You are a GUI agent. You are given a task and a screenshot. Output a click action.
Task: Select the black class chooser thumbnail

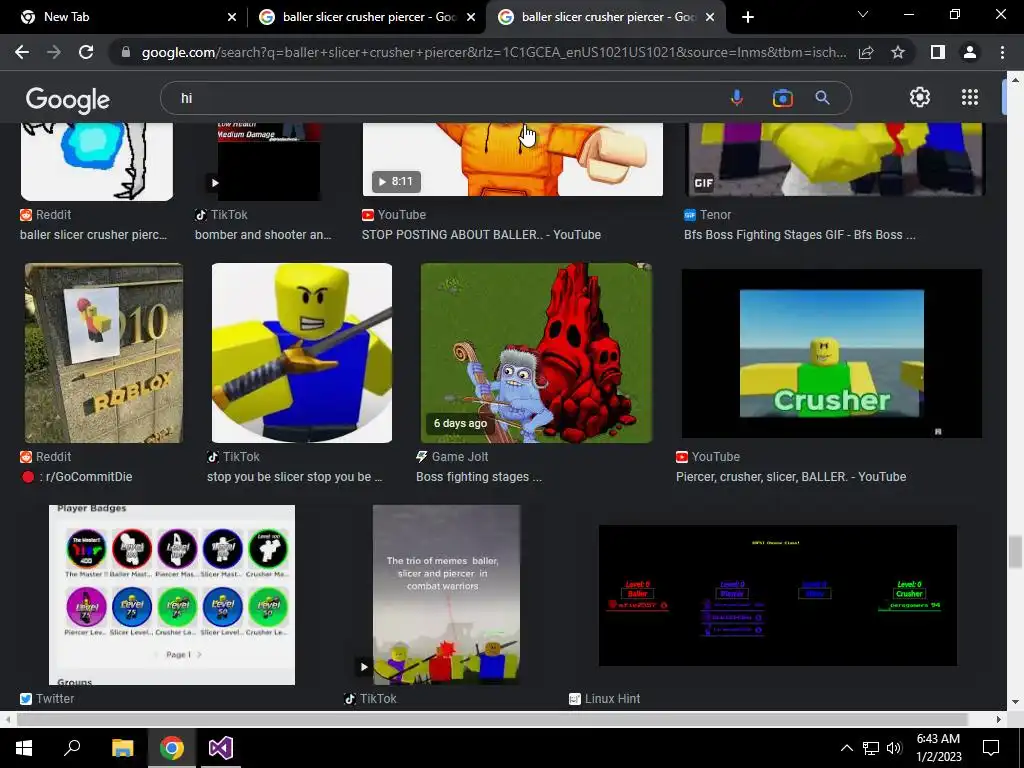pyautogui.click(x=778, y=595)
